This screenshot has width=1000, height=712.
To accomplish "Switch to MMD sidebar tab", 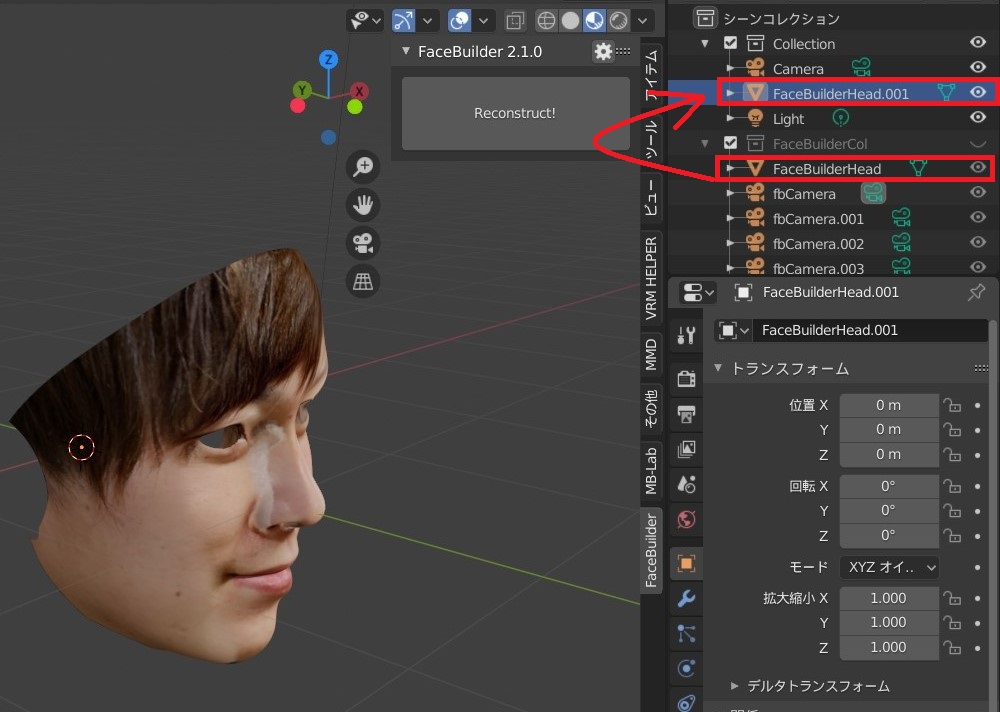I will click(x=651, y=355).
